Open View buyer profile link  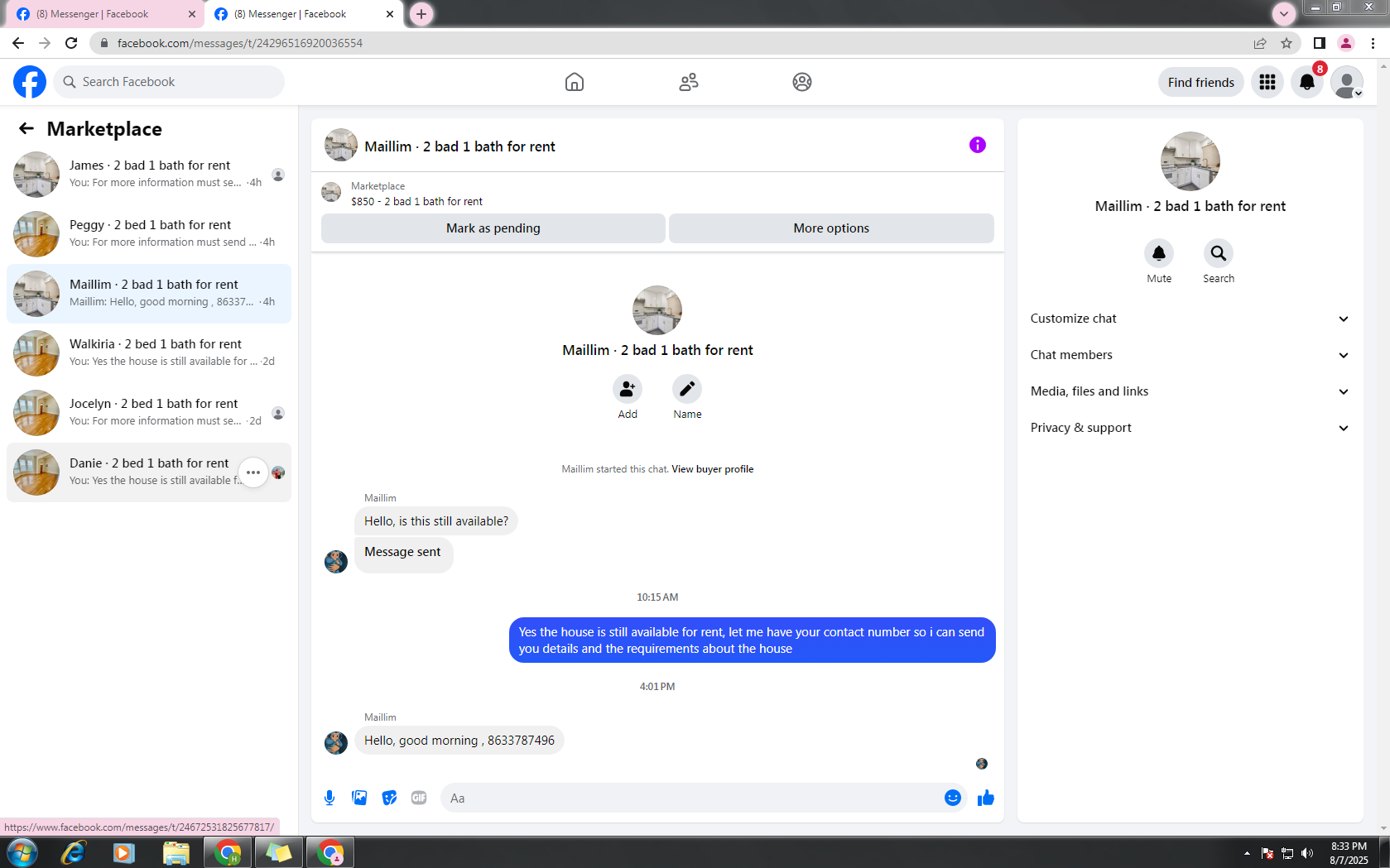(713, 469)
